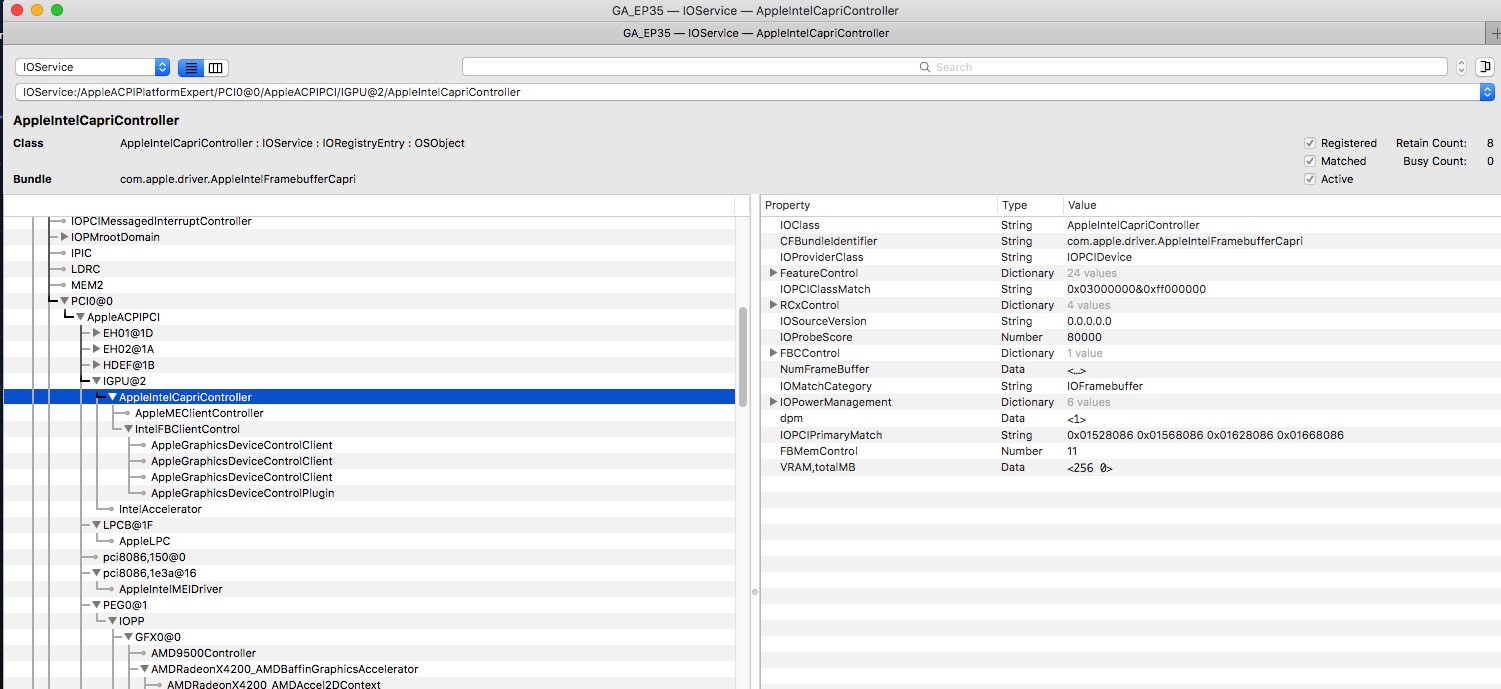
Task: Select the IOPCIClassMatch property row
Action: pos(1130,289)
